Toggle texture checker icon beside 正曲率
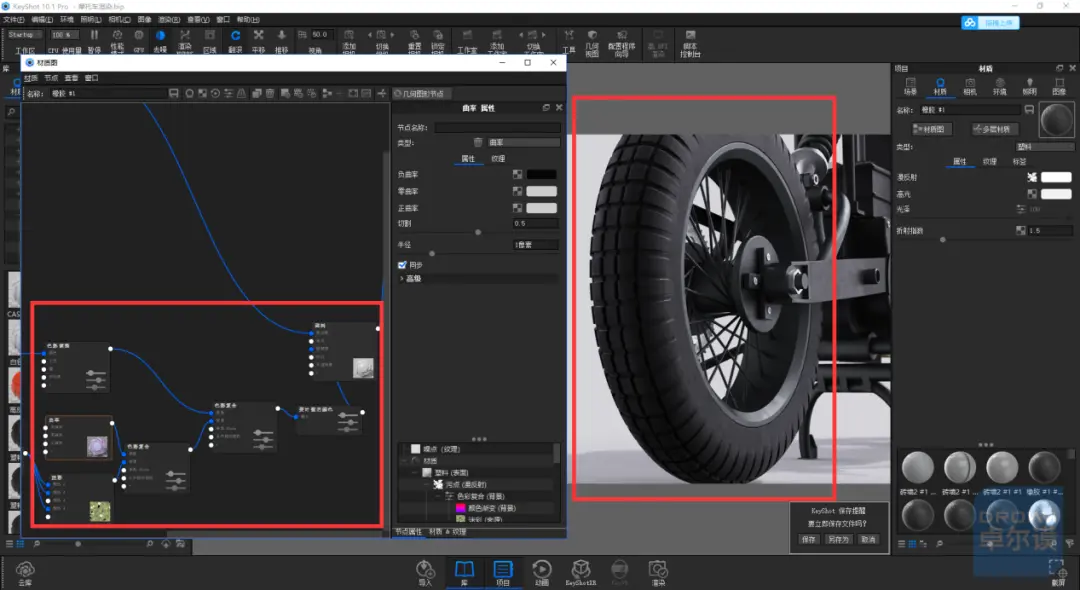The height and width of the screenshot is (590, 1080). 517,208
